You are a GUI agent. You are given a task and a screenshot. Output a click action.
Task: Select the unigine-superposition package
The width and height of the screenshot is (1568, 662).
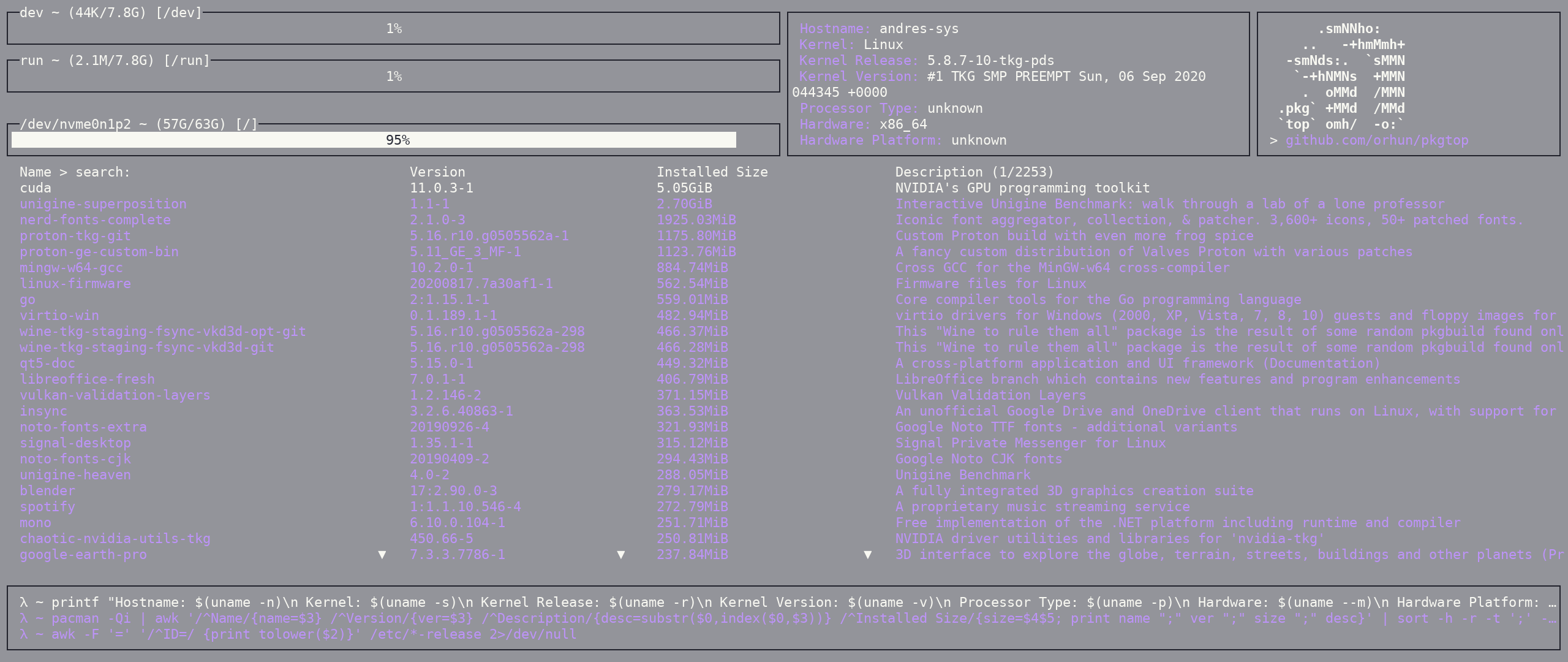103,204
